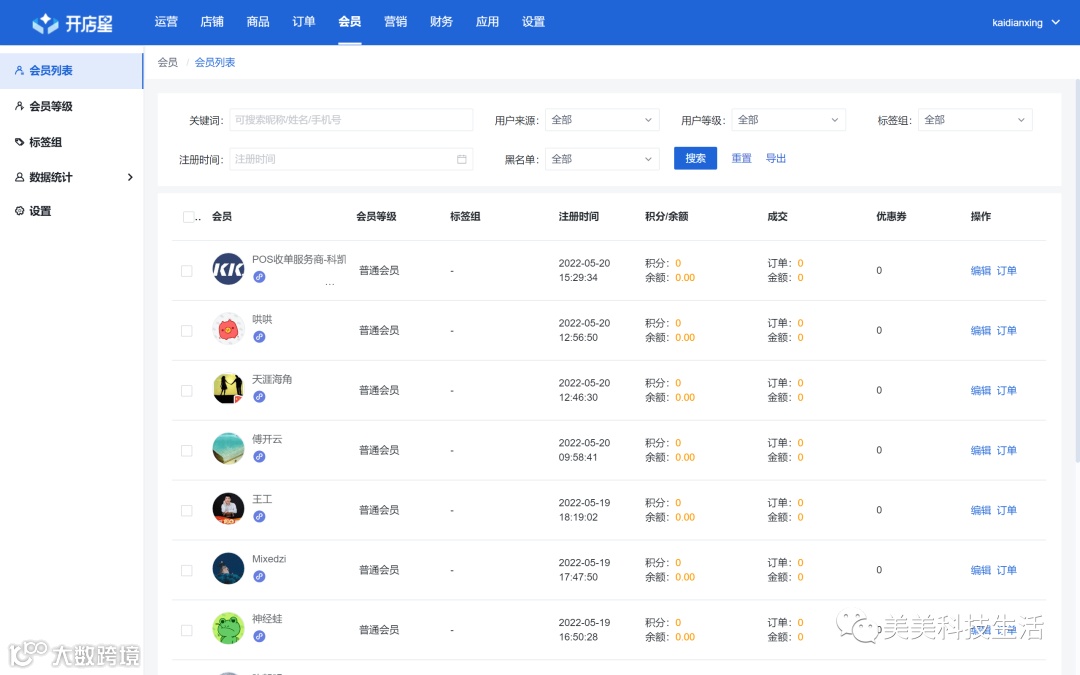This screenshot has width=1080, height=675.
Task: Open the 用户来源 dropdown
Action: pos(602,120)
